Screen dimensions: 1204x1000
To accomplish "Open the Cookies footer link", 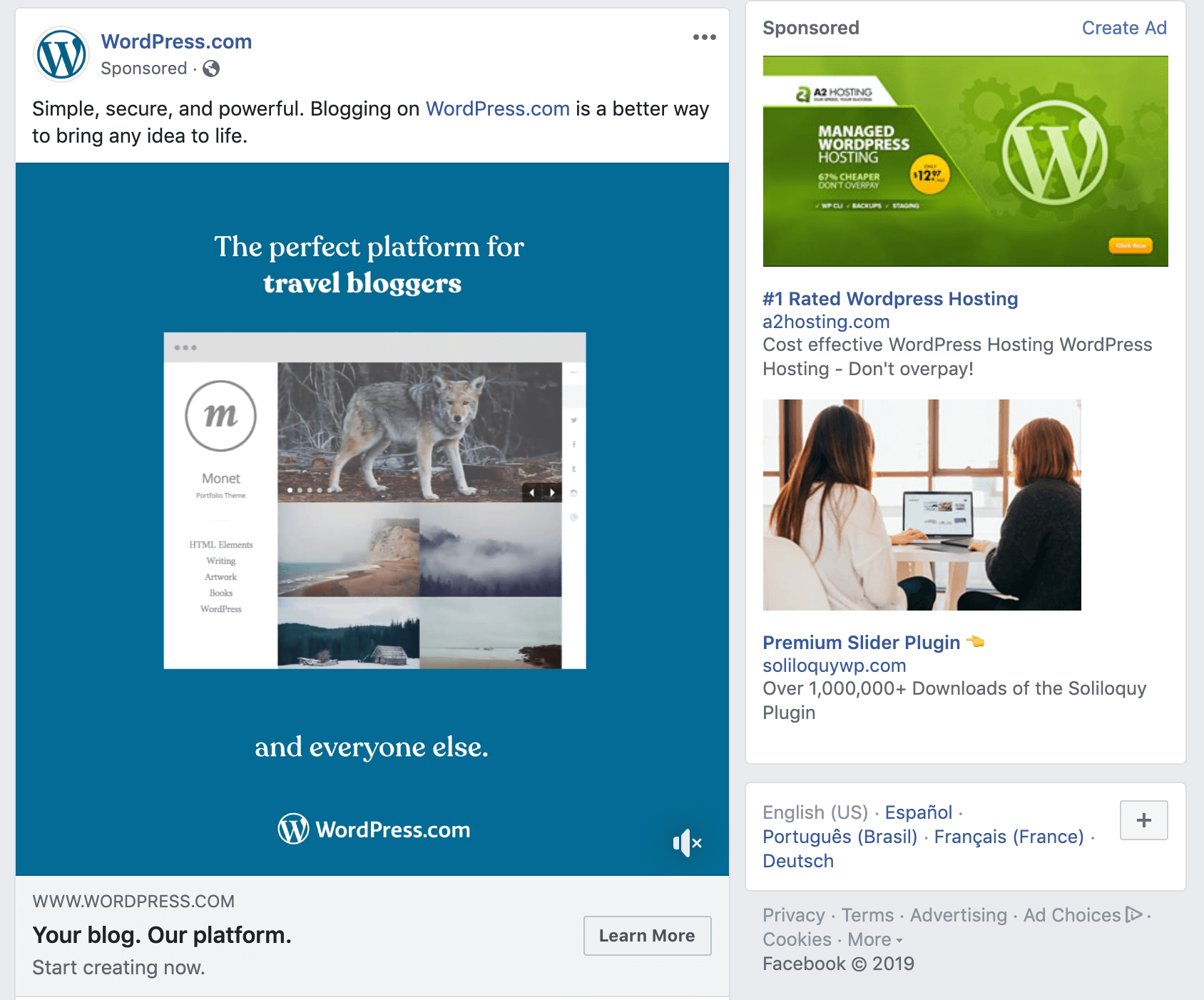I will click(797, 939).
